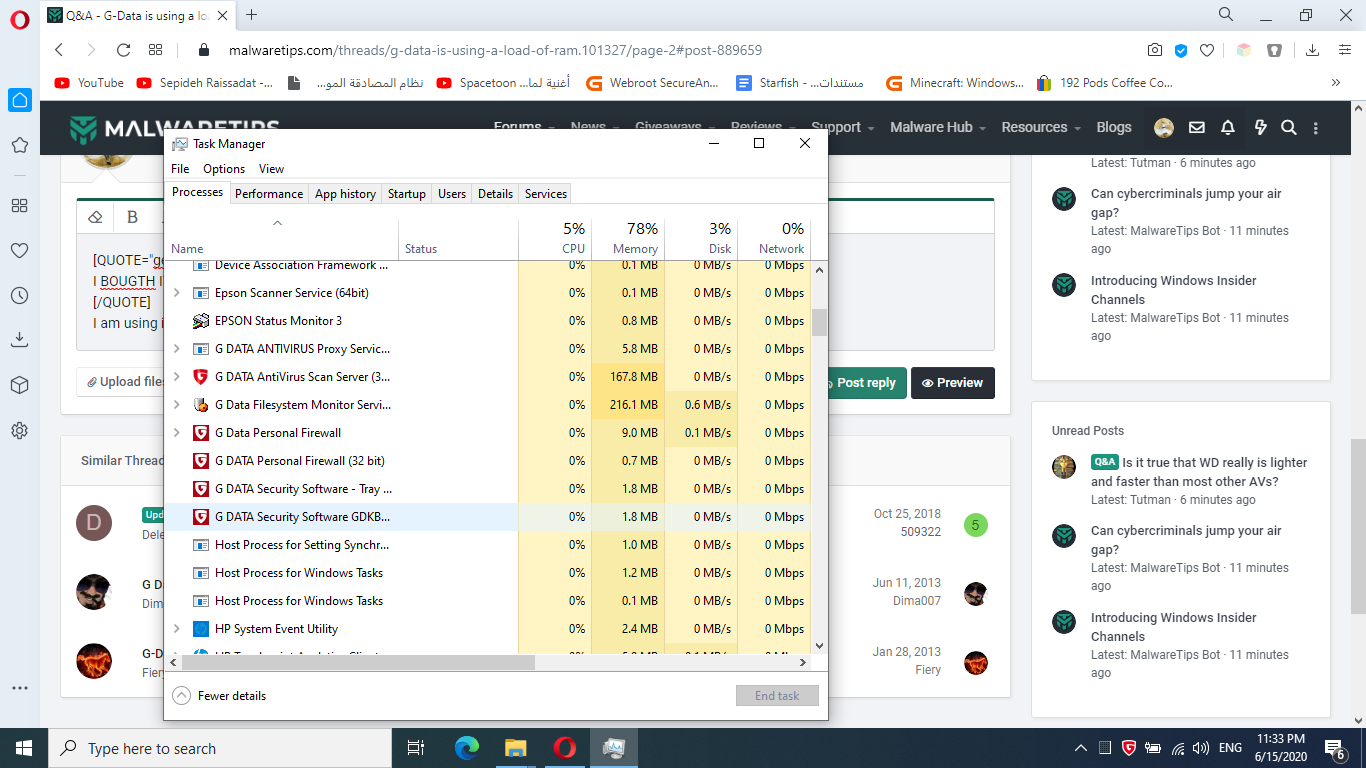Image resolution: width=1366 pixels, height=768 pixels.
Task: Open Bookmarks star in Opera sidebar
Action: (19, 145)
